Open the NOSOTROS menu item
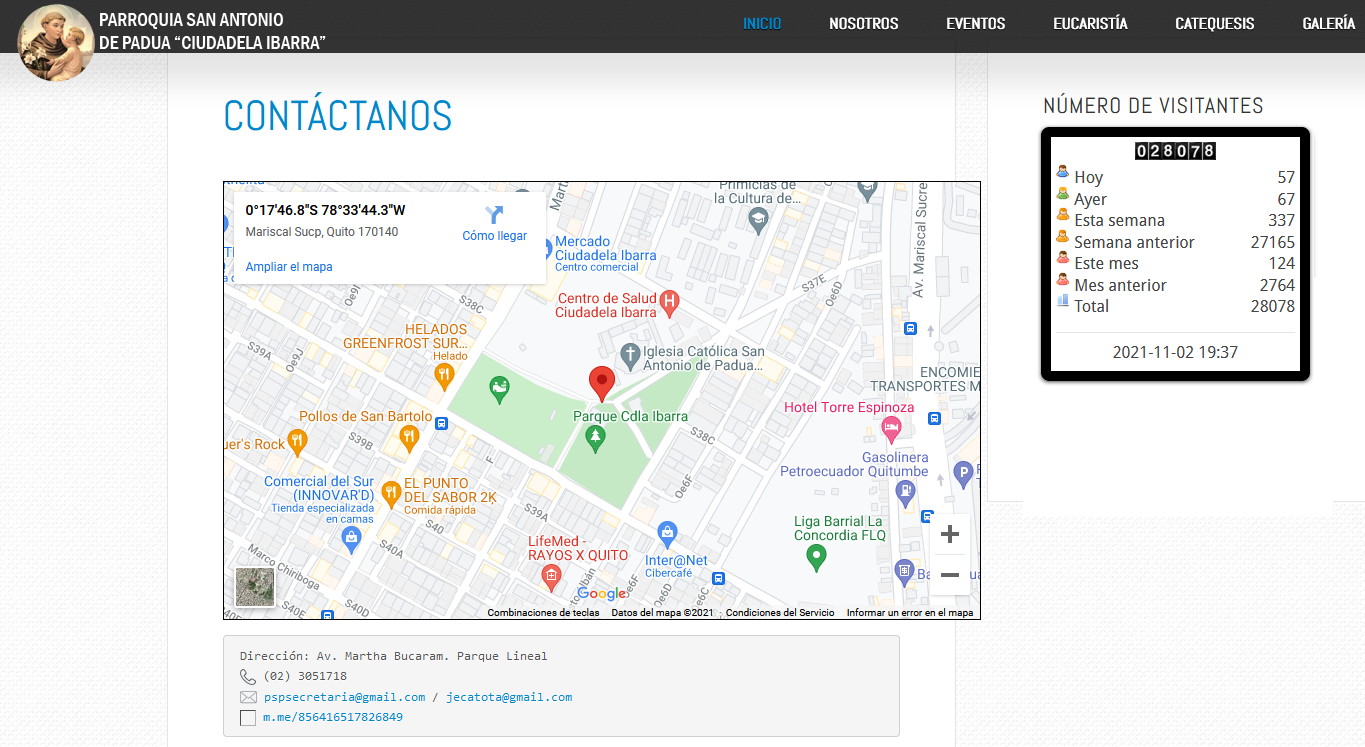The image size is (1365, 747). pos(863,24)
